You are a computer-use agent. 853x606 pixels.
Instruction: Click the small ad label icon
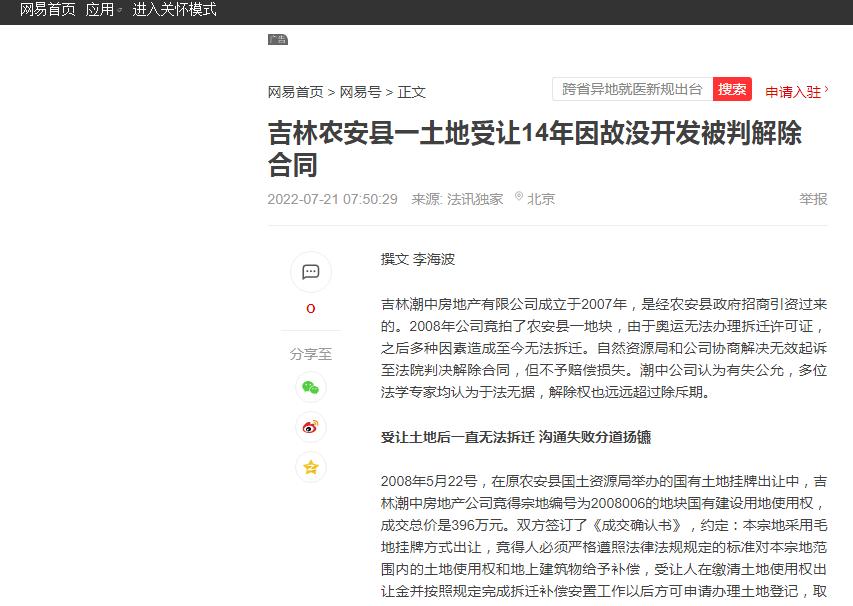pyautogui.click(x=278, y=40)
